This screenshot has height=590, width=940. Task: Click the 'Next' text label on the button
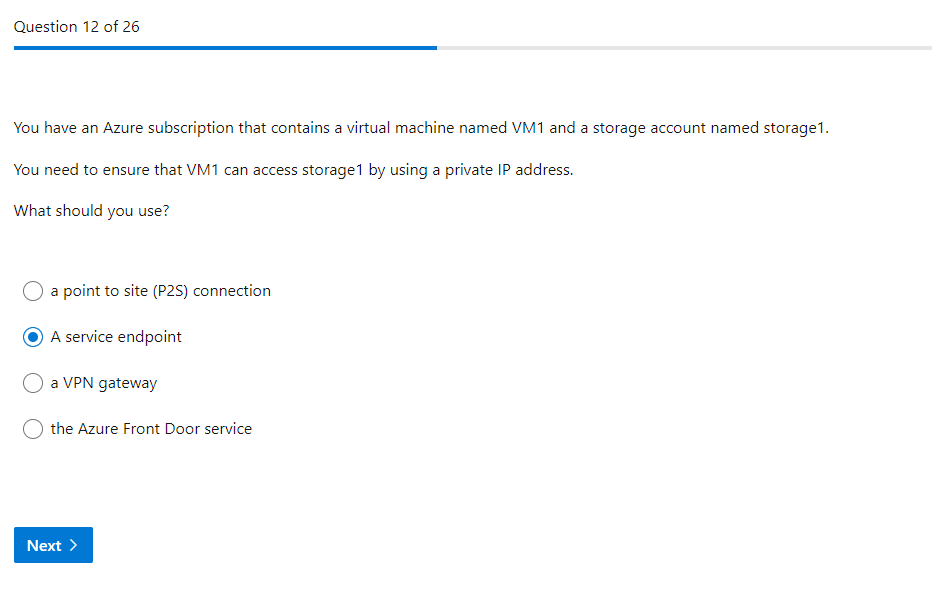tap(44, 545)
